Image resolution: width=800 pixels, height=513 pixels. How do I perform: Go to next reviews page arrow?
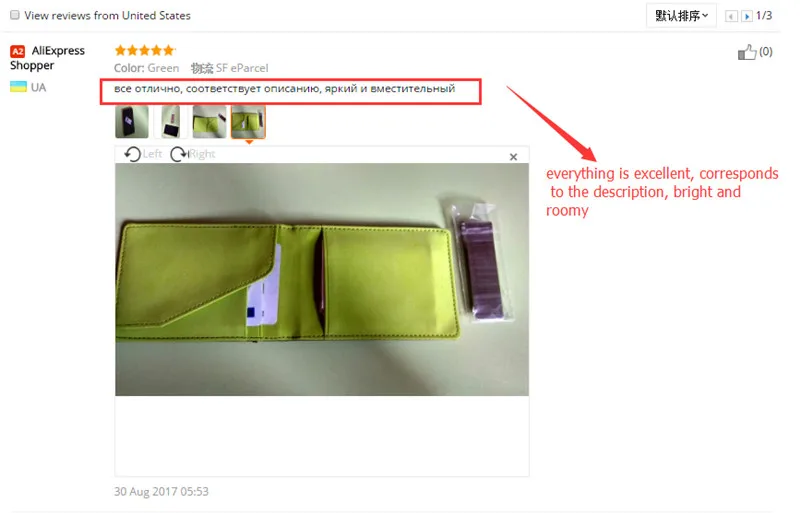(746, 16)
